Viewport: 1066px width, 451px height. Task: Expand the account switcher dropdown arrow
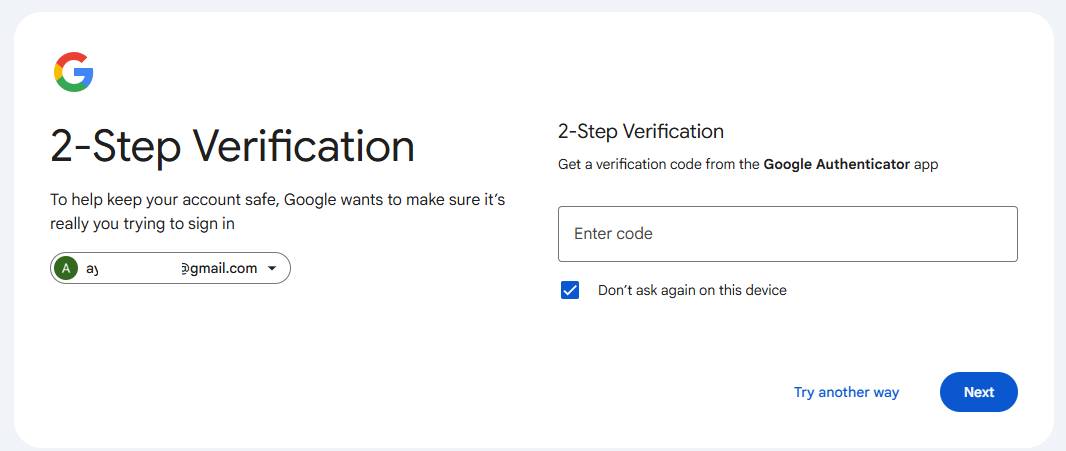(272, 268)
